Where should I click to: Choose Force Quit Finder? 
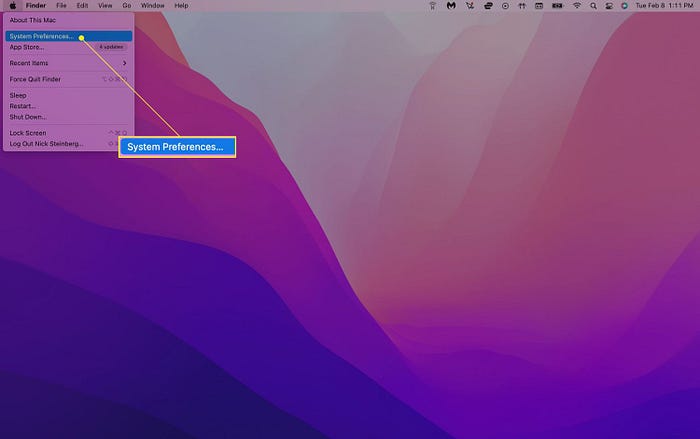pyautogui.click(x=68, y=79)
